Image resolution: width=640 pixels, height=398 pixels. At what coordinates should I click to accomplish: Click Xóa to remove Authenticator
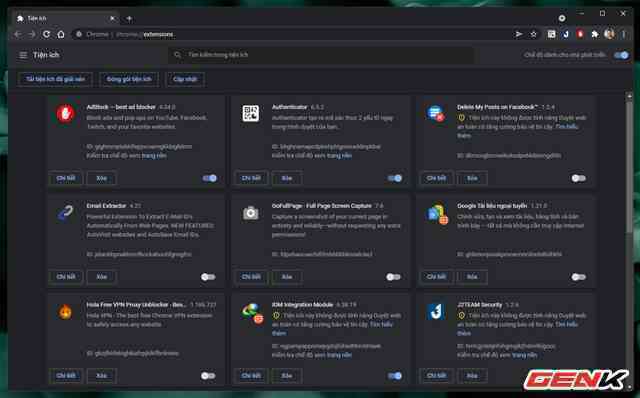coord(287,178)
